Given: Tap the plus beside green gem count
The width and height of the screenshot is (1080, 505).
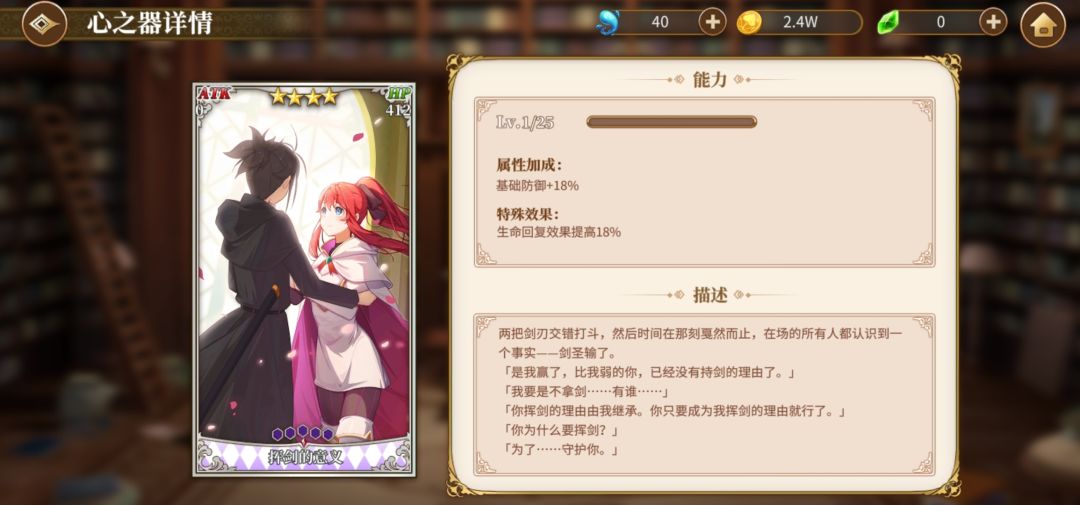Looking at the screenshot, I should coord(993,22).
